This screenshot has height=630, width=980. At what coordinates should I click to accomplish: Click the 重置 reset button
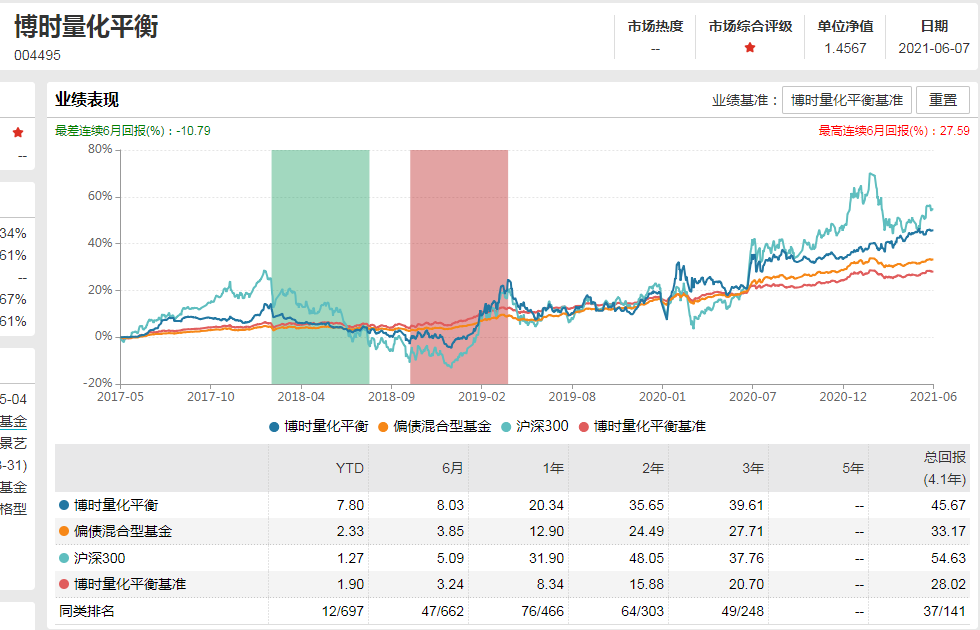point(942,100)
